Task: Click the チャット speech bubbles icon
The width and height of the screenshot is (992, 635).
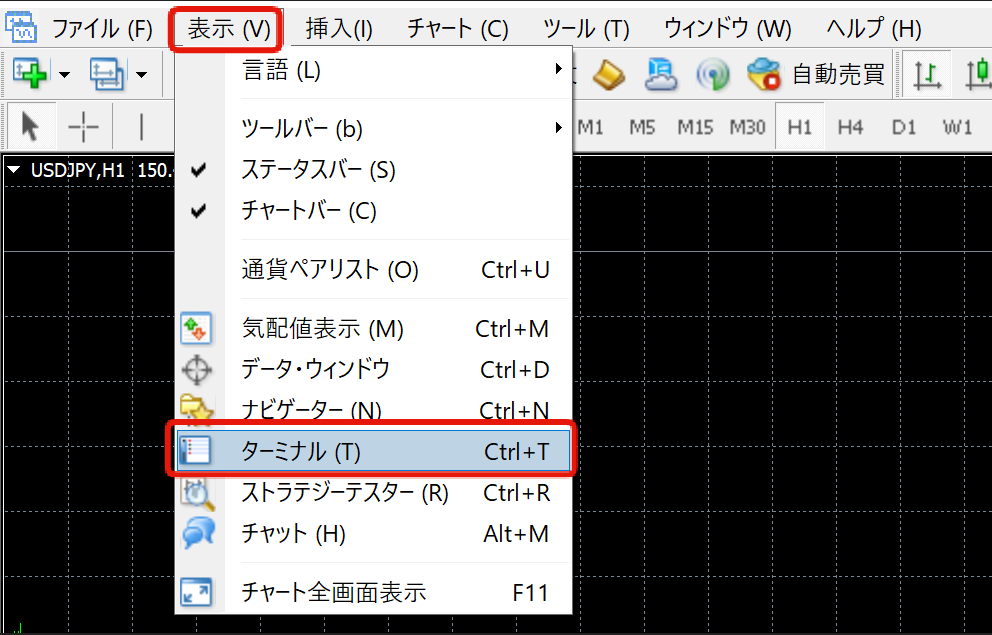Action: tap(198, 533)
